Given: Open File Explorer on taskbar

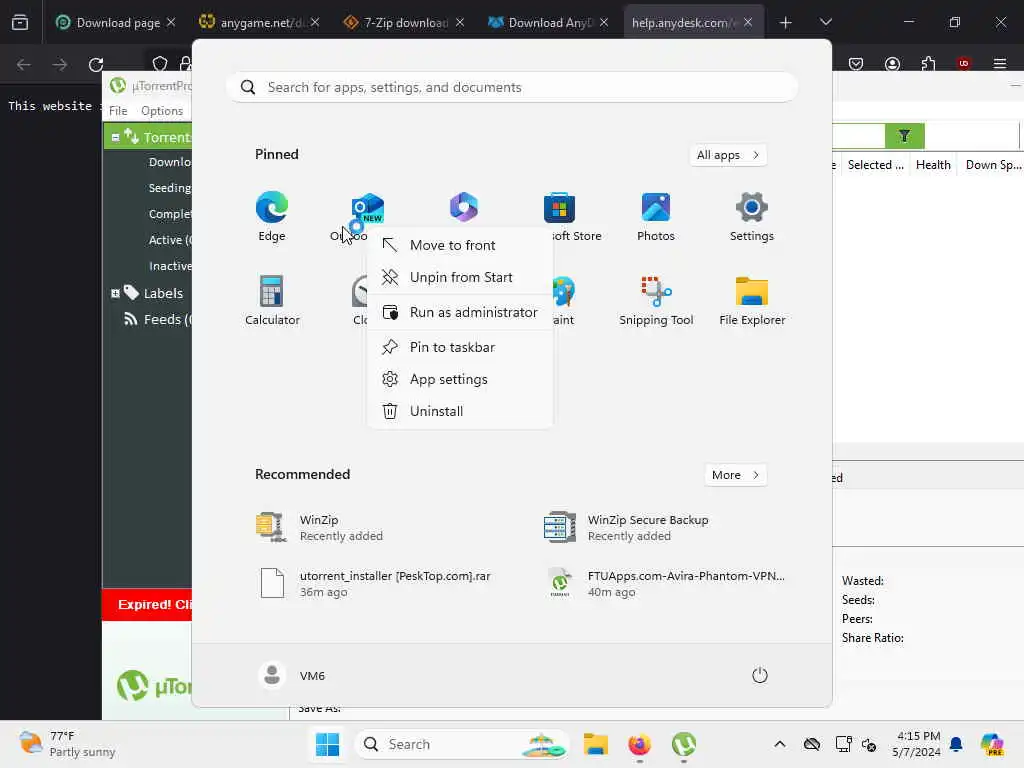Looking at the screenshot, I should pos(596,744).
